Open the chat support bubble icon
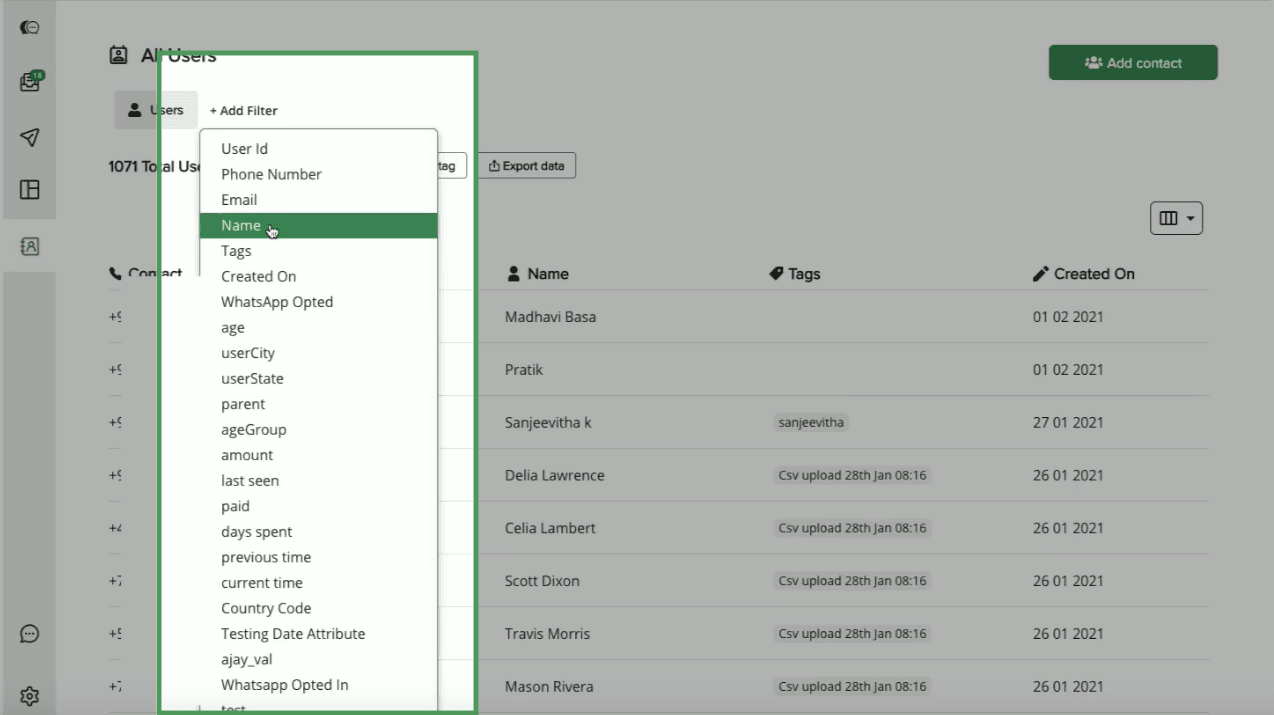1274x715 pixels. [30, 634]
